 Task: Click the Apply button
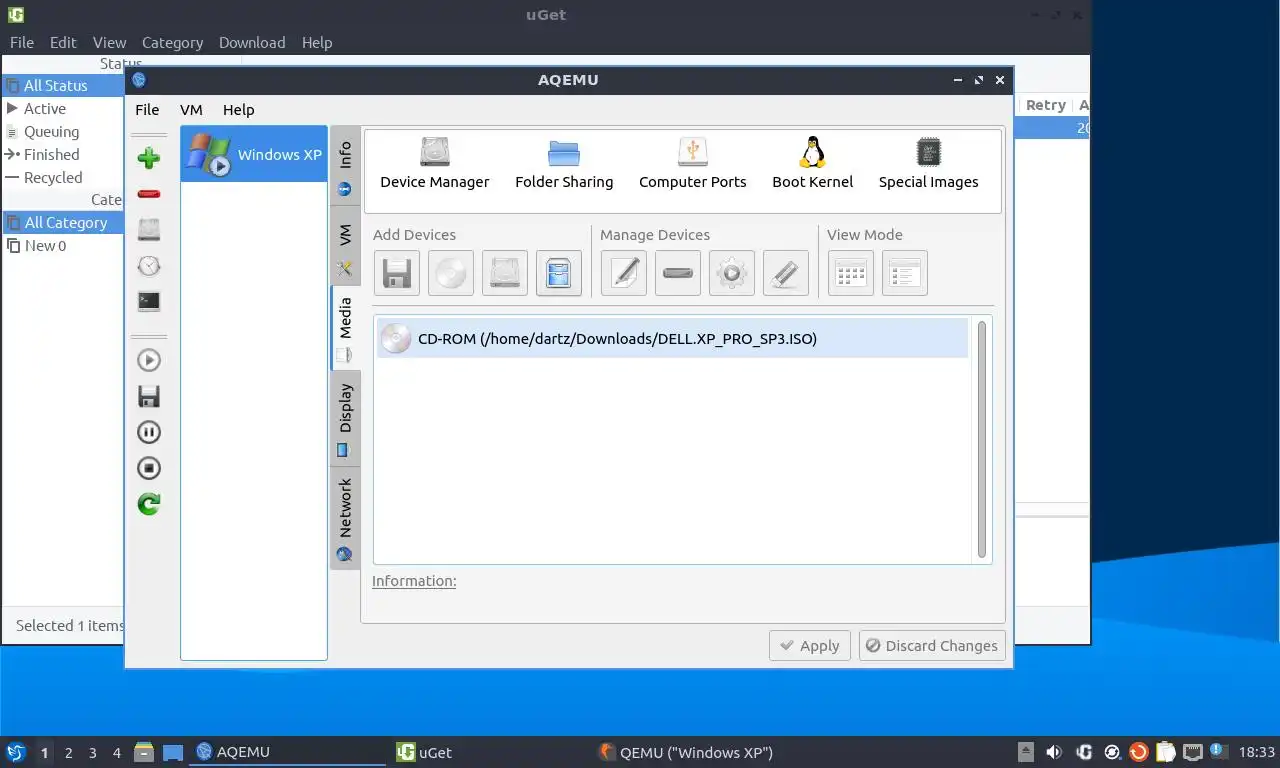pos(810,646)
